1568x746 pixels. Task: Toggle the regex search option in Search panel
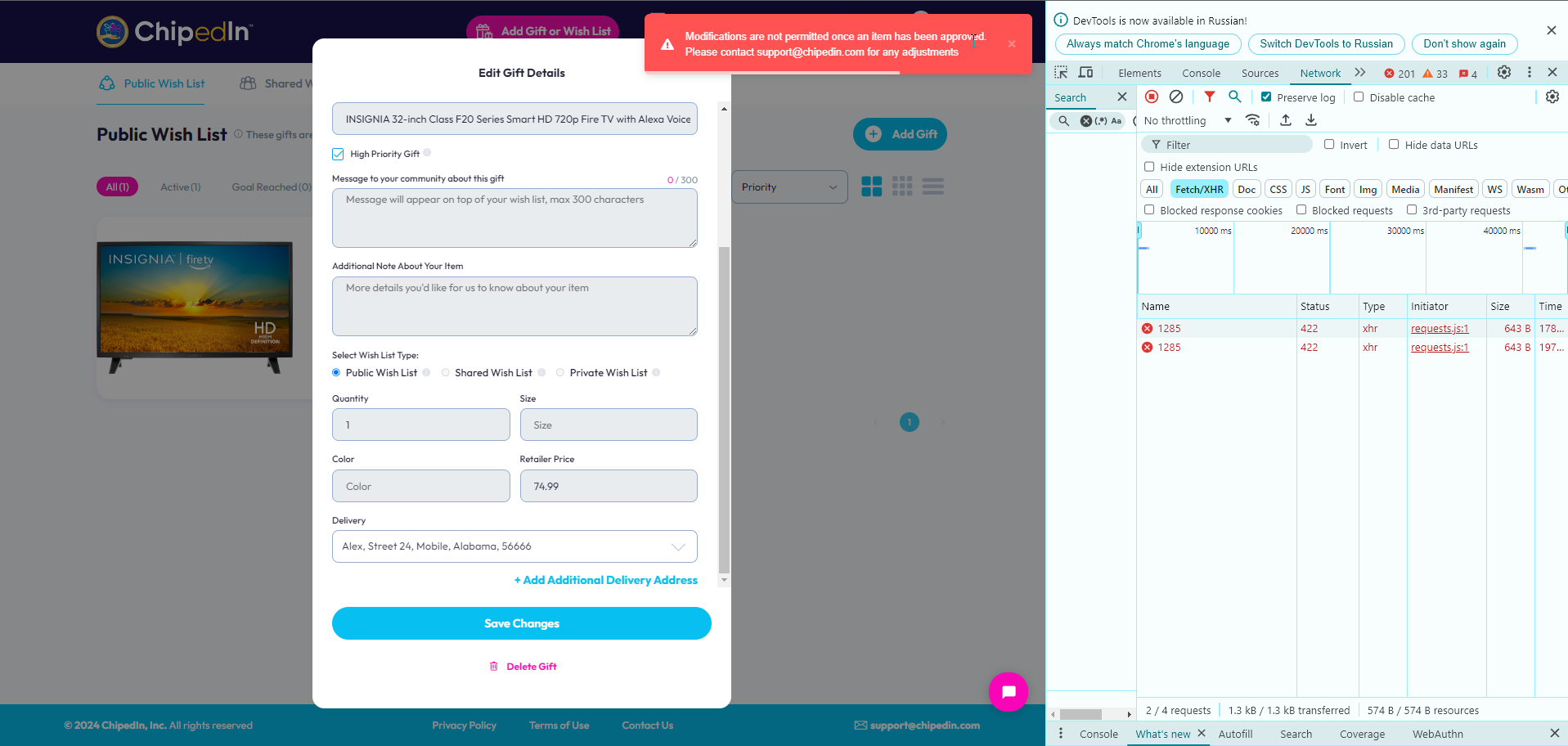click(1101, 121)
